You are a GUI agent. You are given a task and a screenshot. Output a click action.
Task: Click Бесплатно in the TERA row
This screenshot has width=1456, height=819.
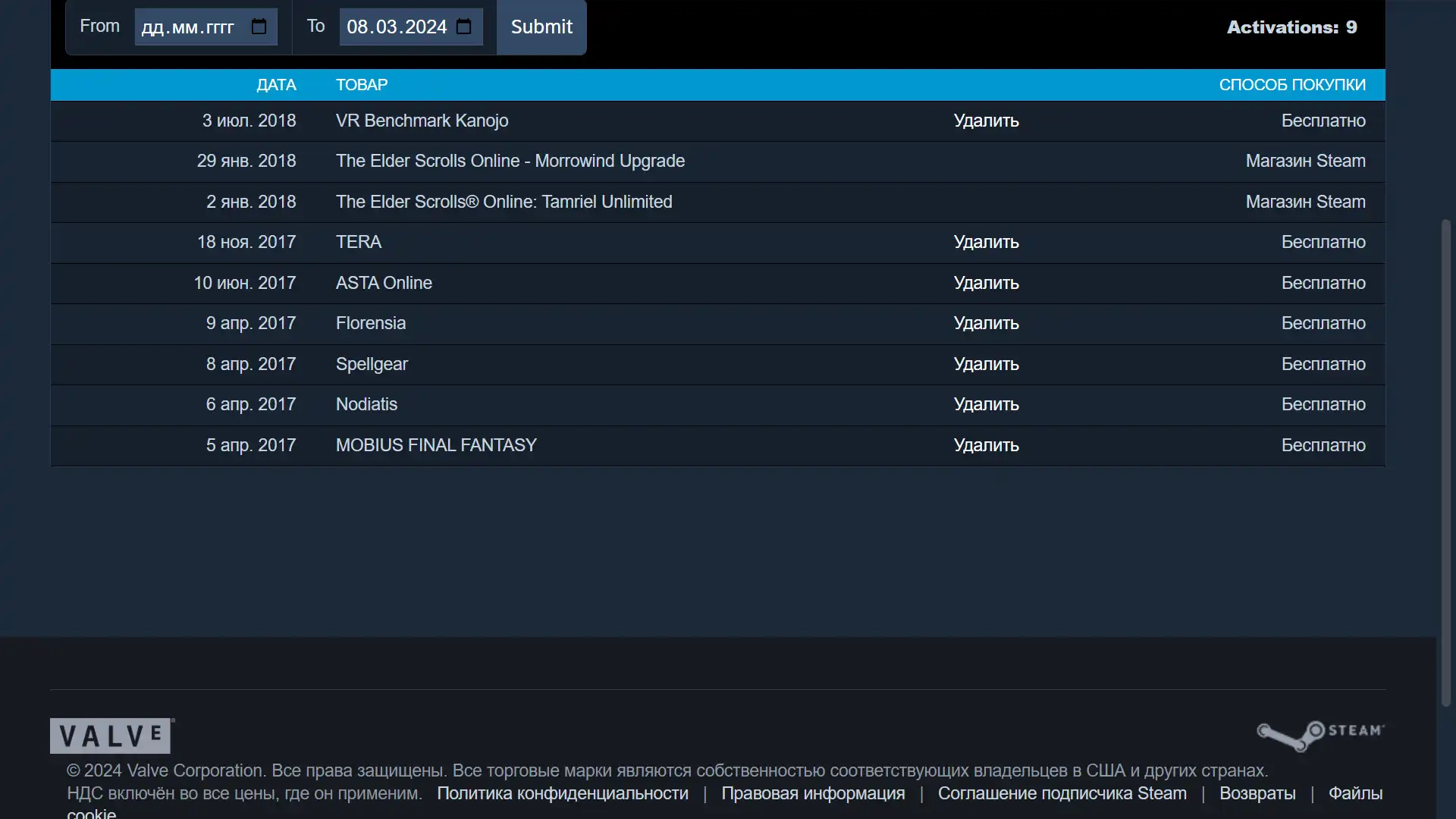[x=1323, y=242]
